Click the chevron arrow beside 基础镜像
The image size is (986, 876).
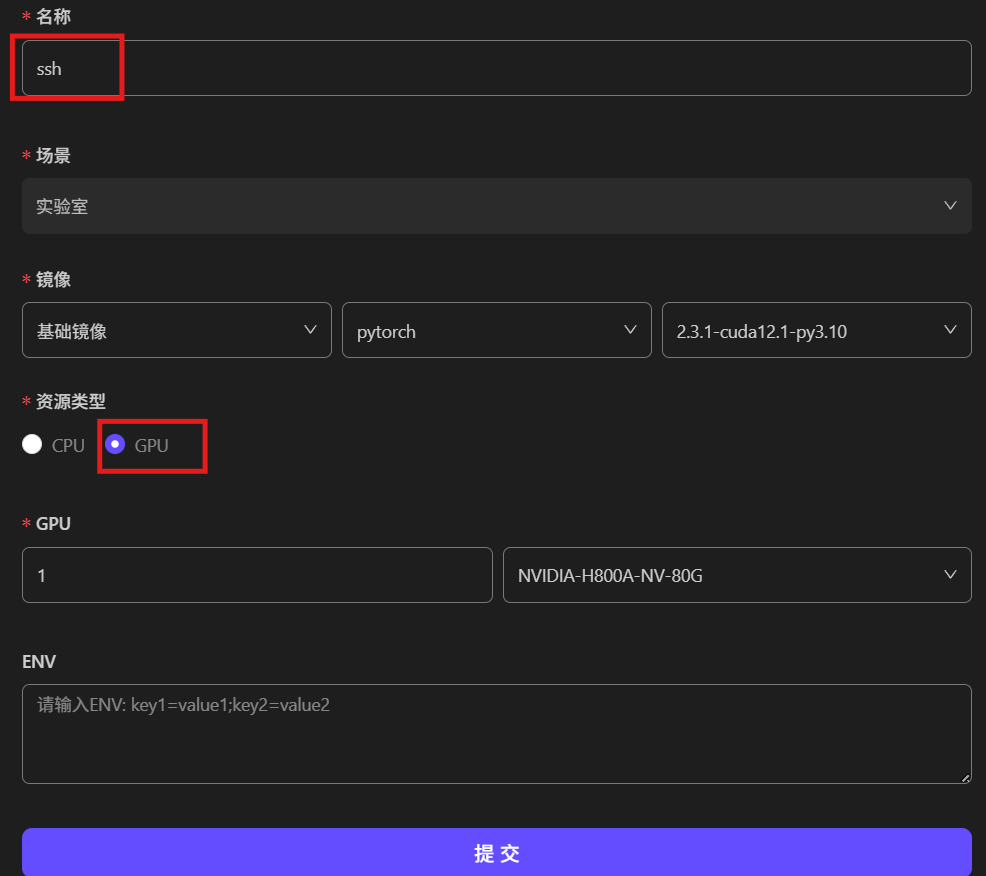(x=310, y=330)
